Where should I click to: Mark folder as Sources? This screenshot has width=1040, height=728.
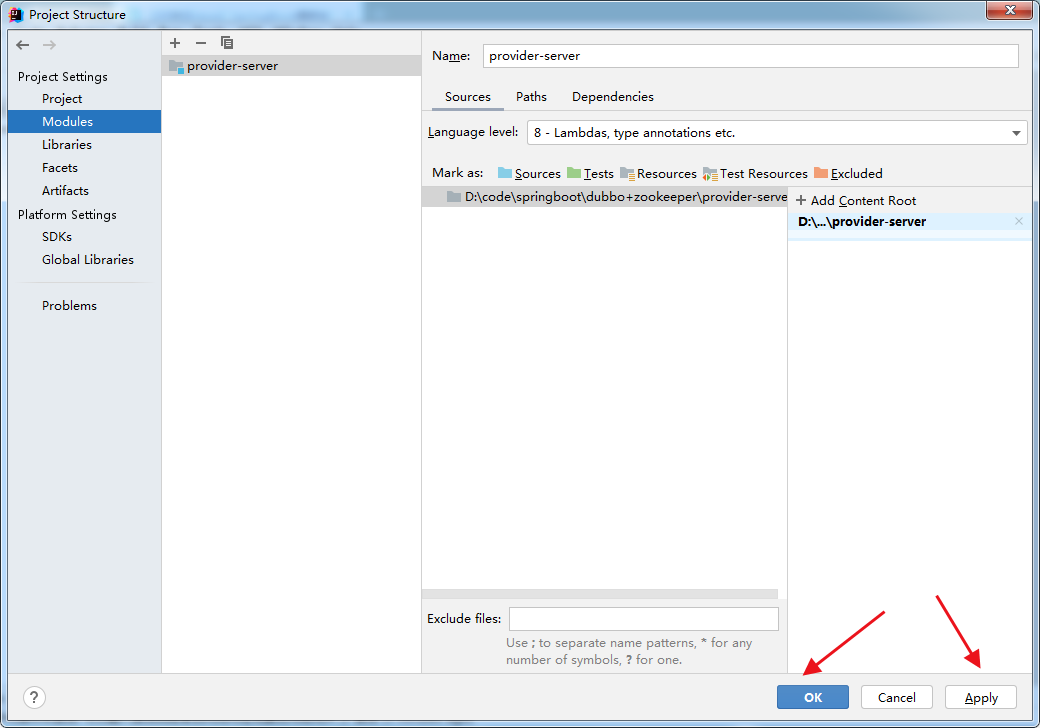pyautogui.click(x=529, y=174)
